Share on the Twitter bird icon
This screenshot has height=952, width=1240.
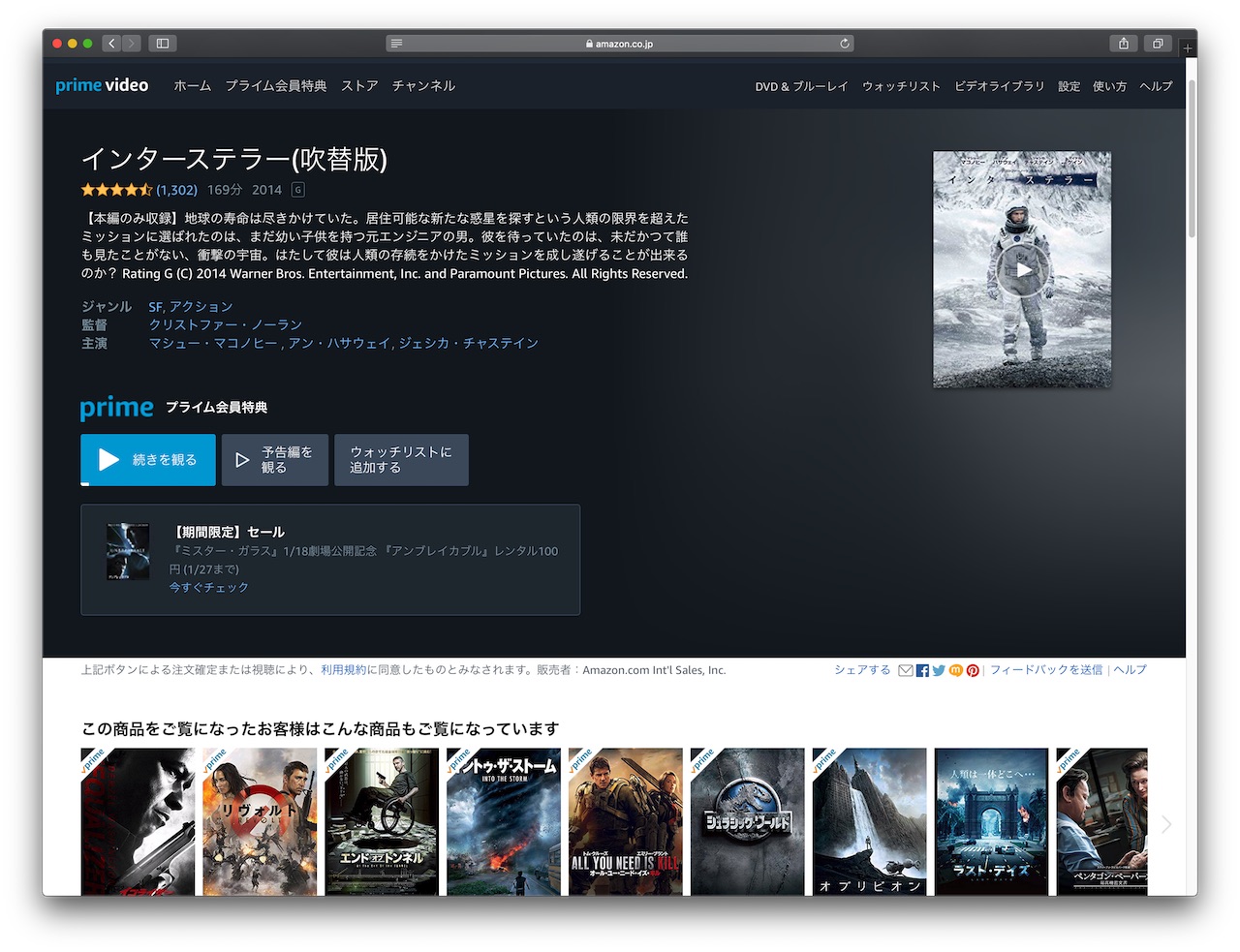pyautogui.click(x=939, y=670)
